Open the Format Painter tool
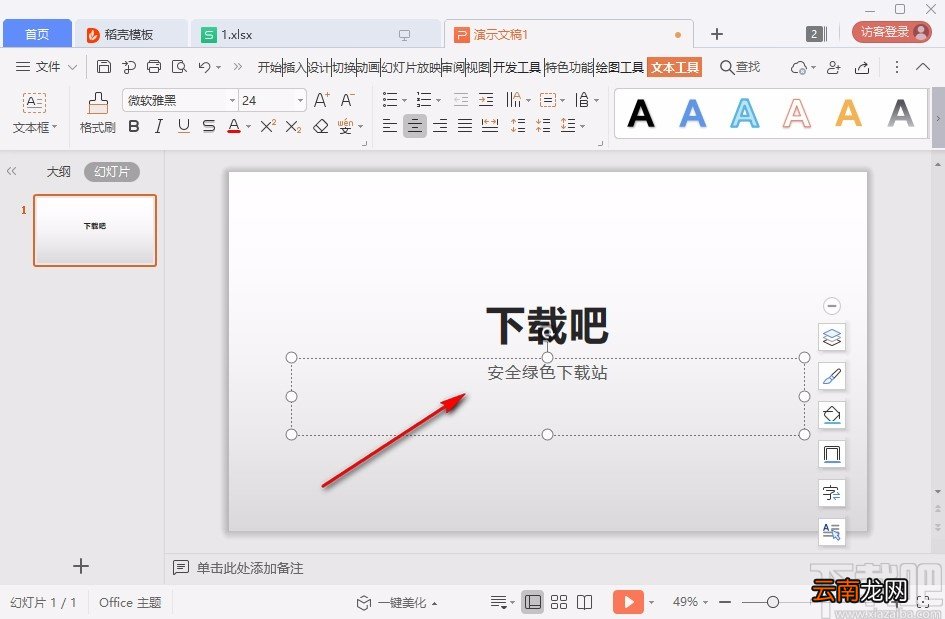945x619 pixels. [x=98, y=112]
